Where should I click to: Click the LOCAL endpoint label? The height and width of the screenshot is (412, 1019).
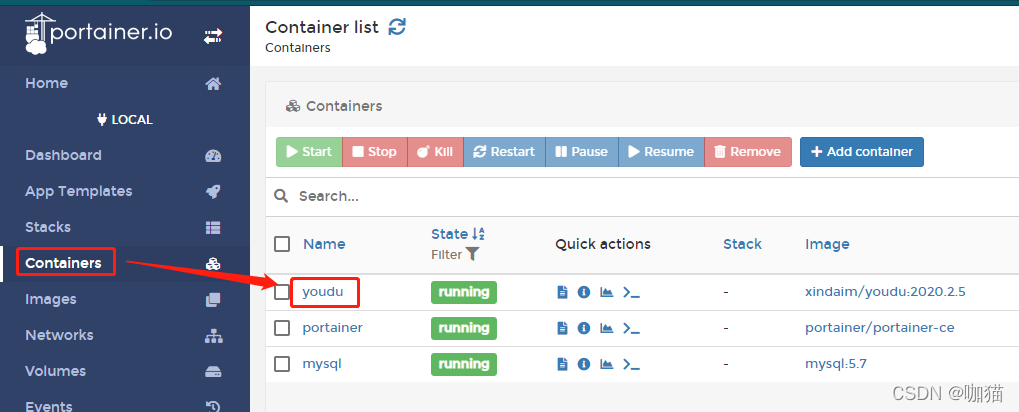click(x=125, y=120)
